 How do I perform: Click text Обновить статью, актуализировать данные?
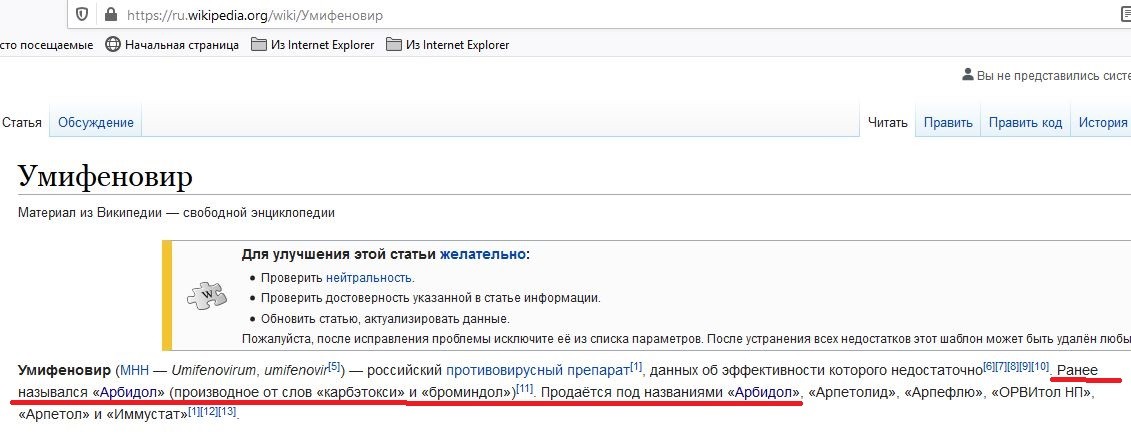click(x=385, y=318)
